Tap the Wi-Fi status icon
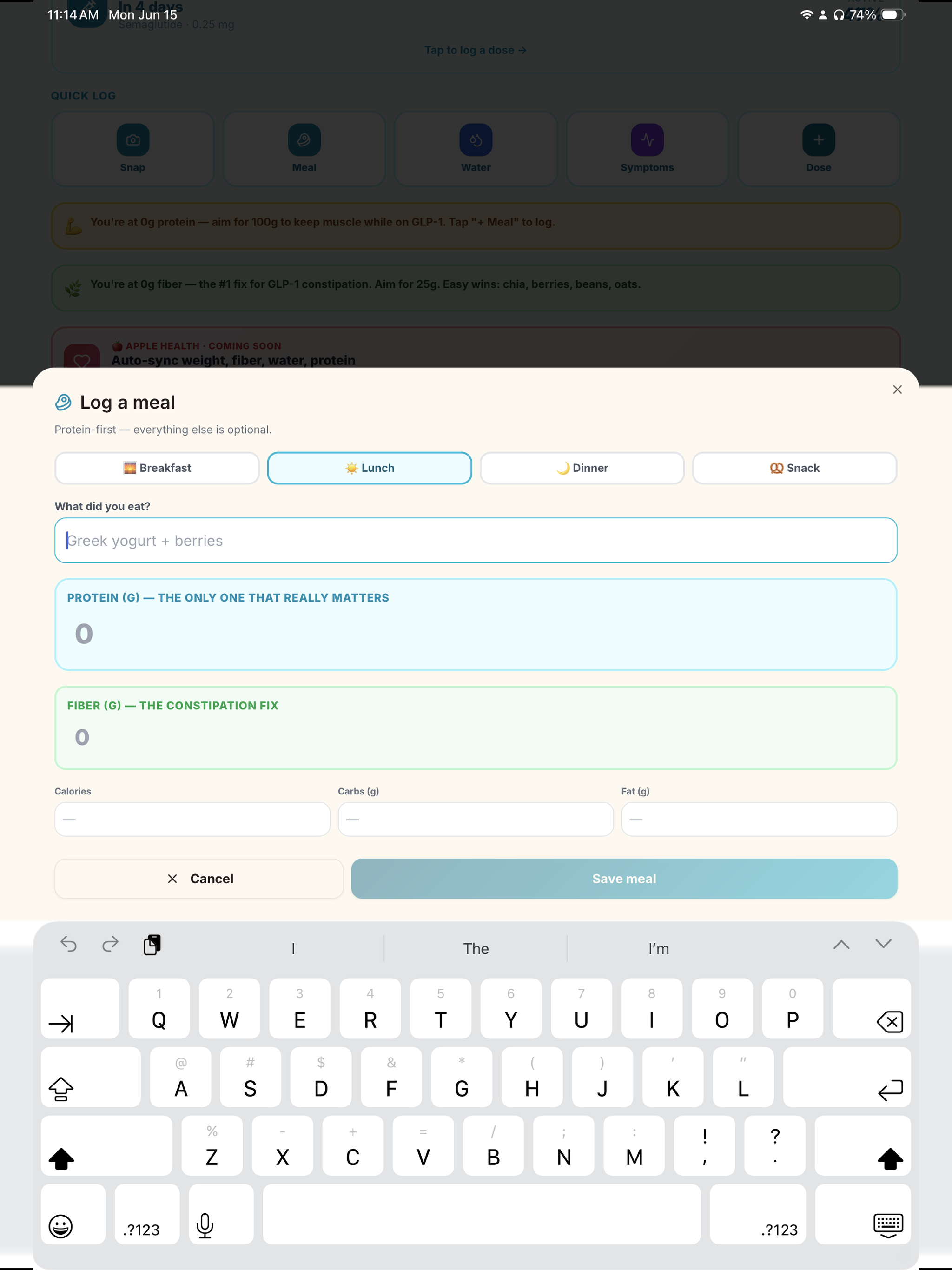Image resolution: width=952 pixels, height=1270 pixels. tap(807, 14)
